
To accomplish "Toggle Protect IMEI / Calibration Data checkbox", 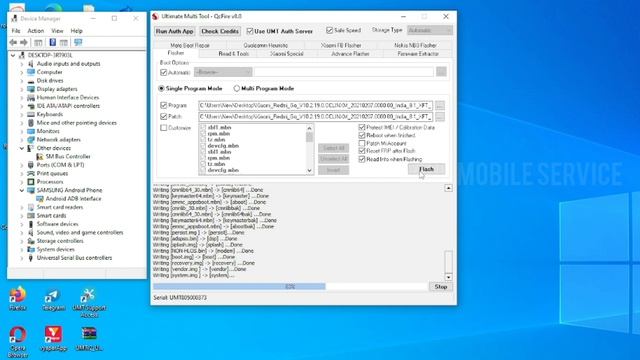I will tap(362, 127).
